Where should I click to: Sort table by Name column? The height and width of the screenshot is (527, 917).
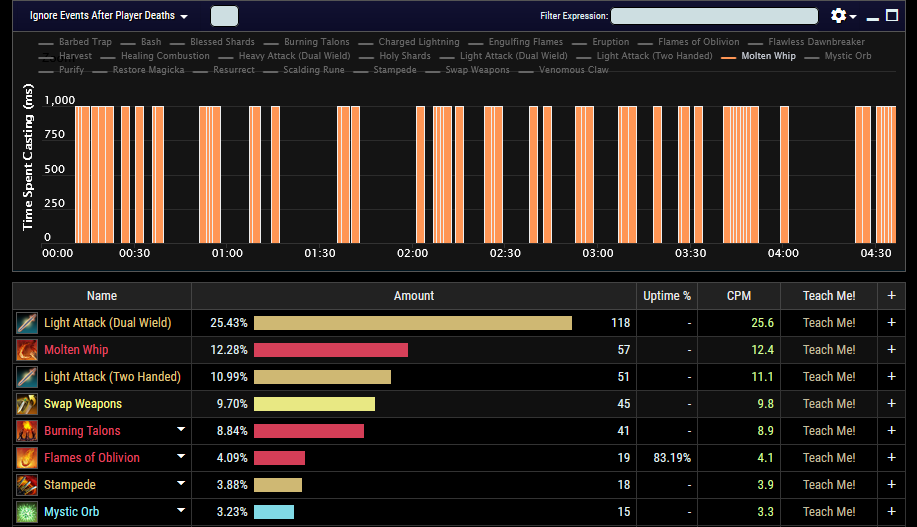(x=102, y=296)
